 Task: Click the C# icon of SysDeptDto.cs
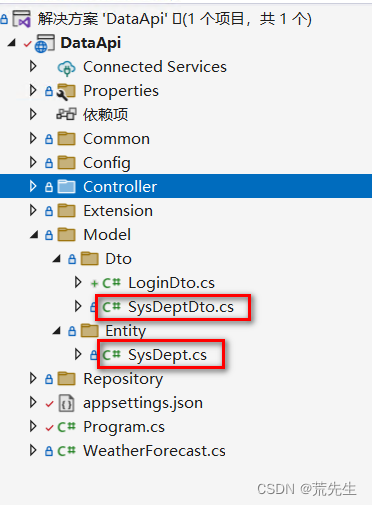click(111, 307)
